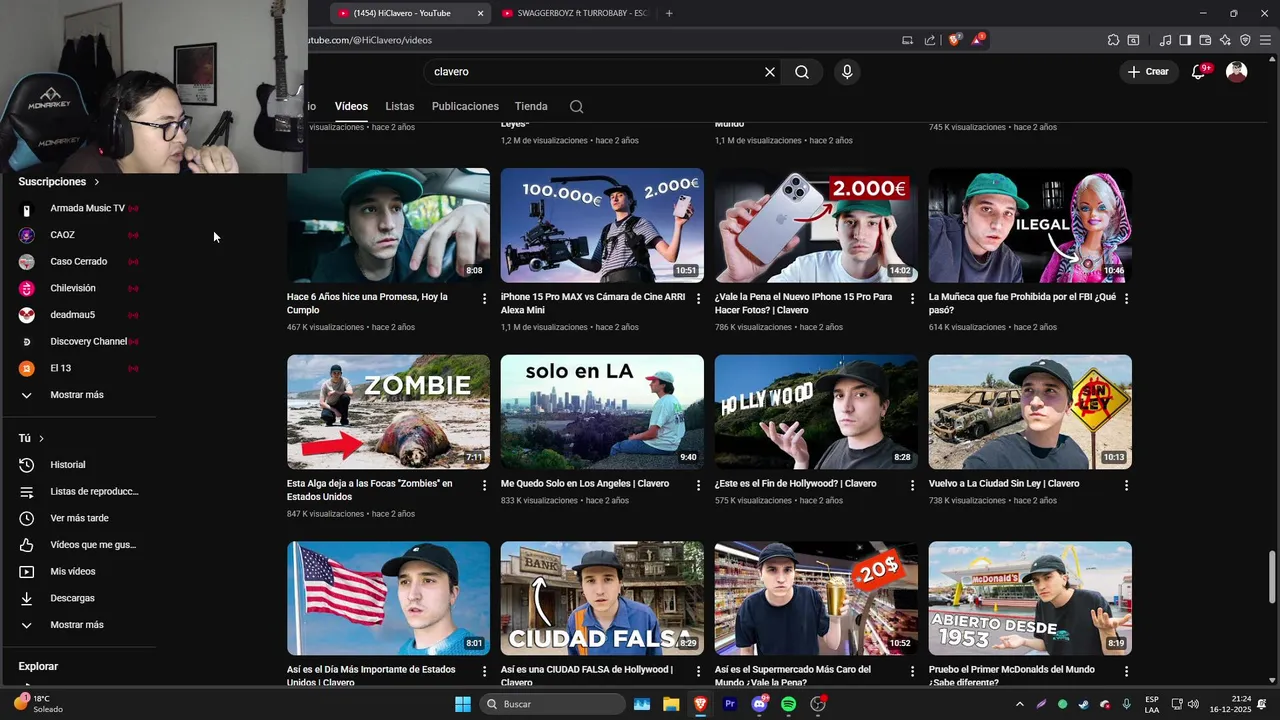Toggle the browser sidebar panel icon
This screenshot has height=720, width=1280.
coord(1185,40)
